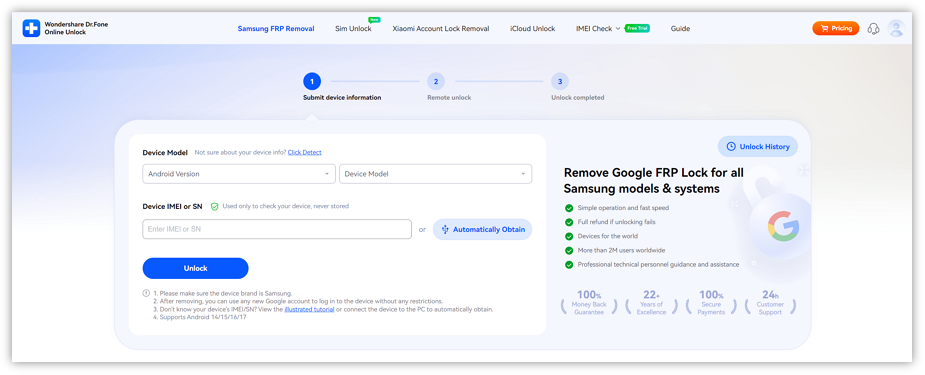Click the green shield icon near IMEI label
925x375 pixels.
(x=215, y=206)
